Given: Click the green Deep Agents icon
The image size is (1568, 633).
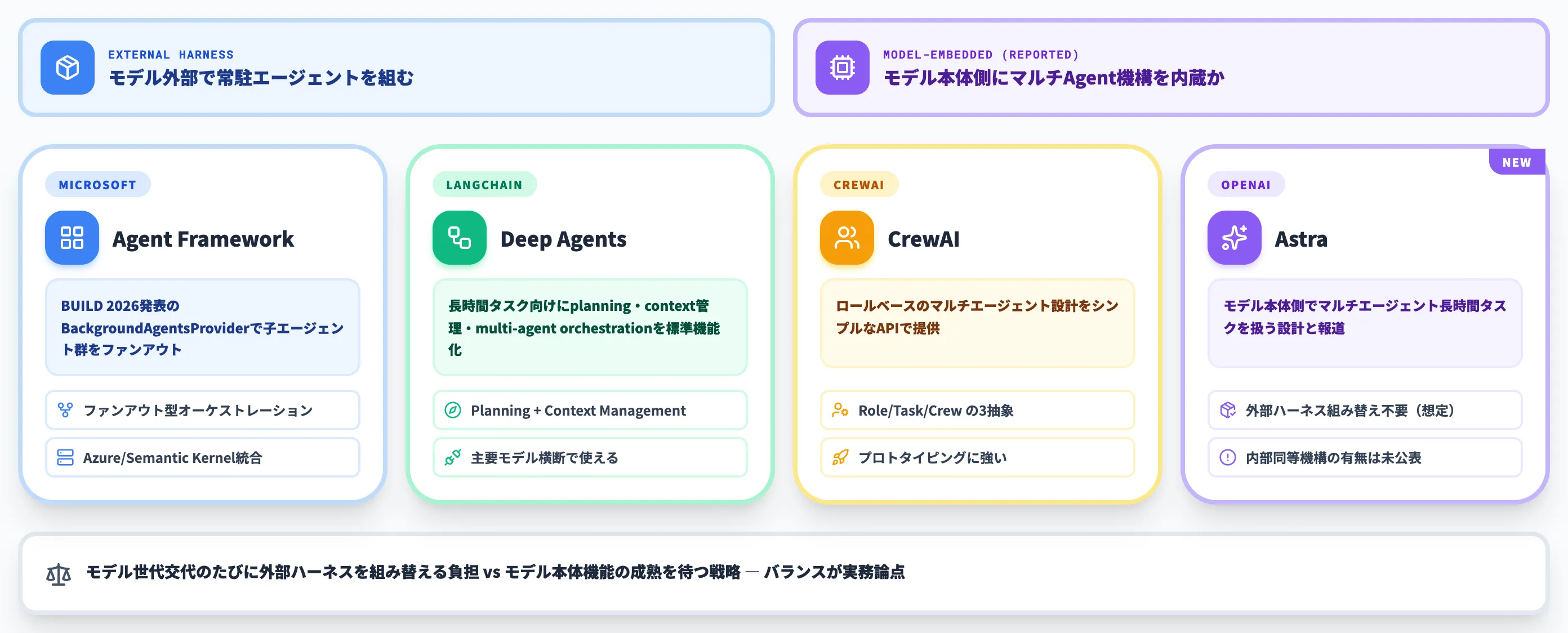Looking at the screenshot, I should (x=460, y=238).
